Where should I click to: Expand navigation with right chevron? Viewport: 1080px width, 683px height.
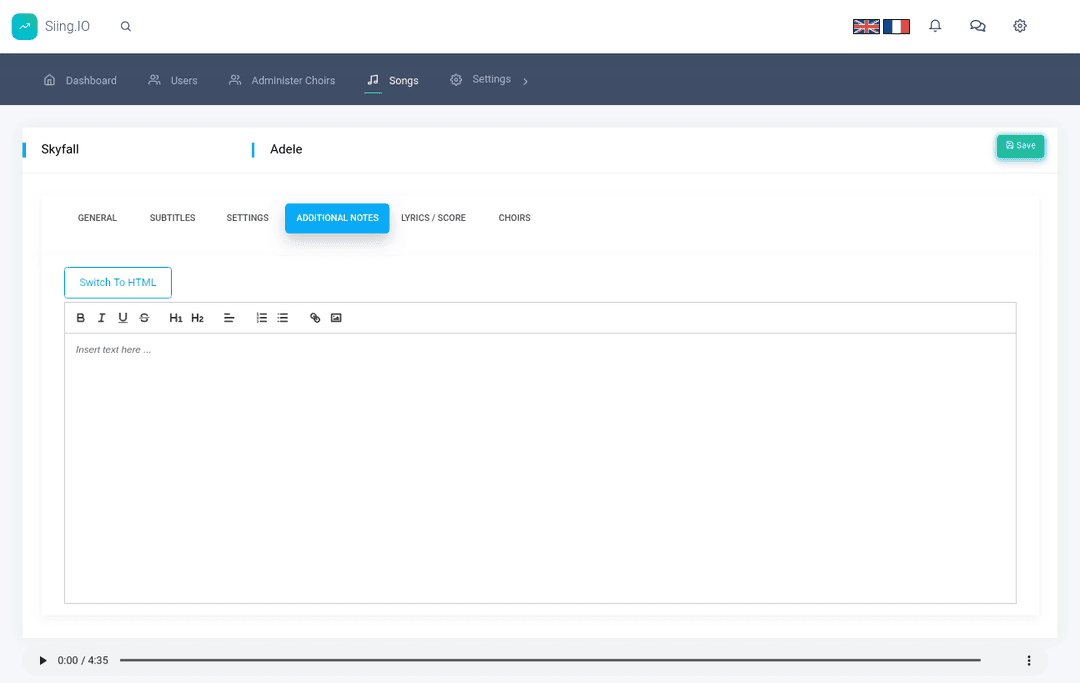(x=526, y=81)
